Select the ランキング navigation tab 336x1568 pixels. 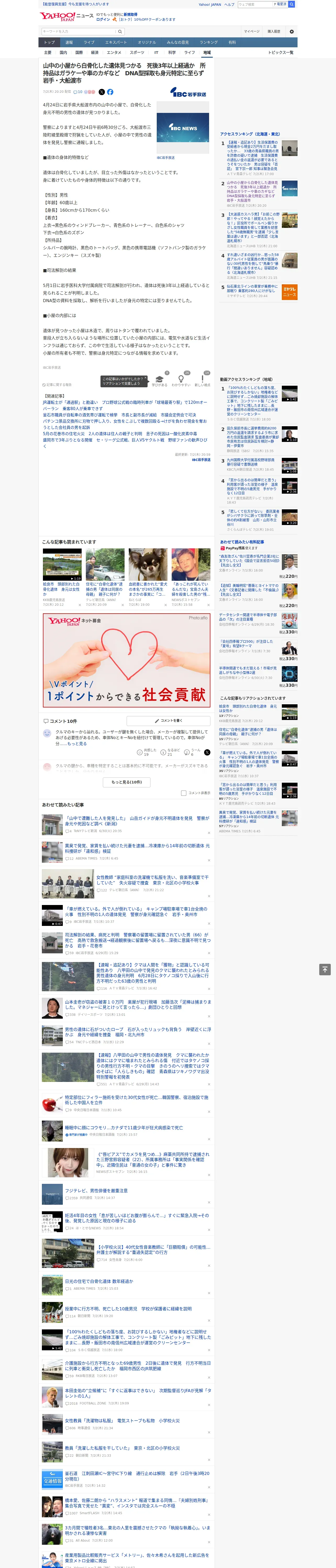209,42
